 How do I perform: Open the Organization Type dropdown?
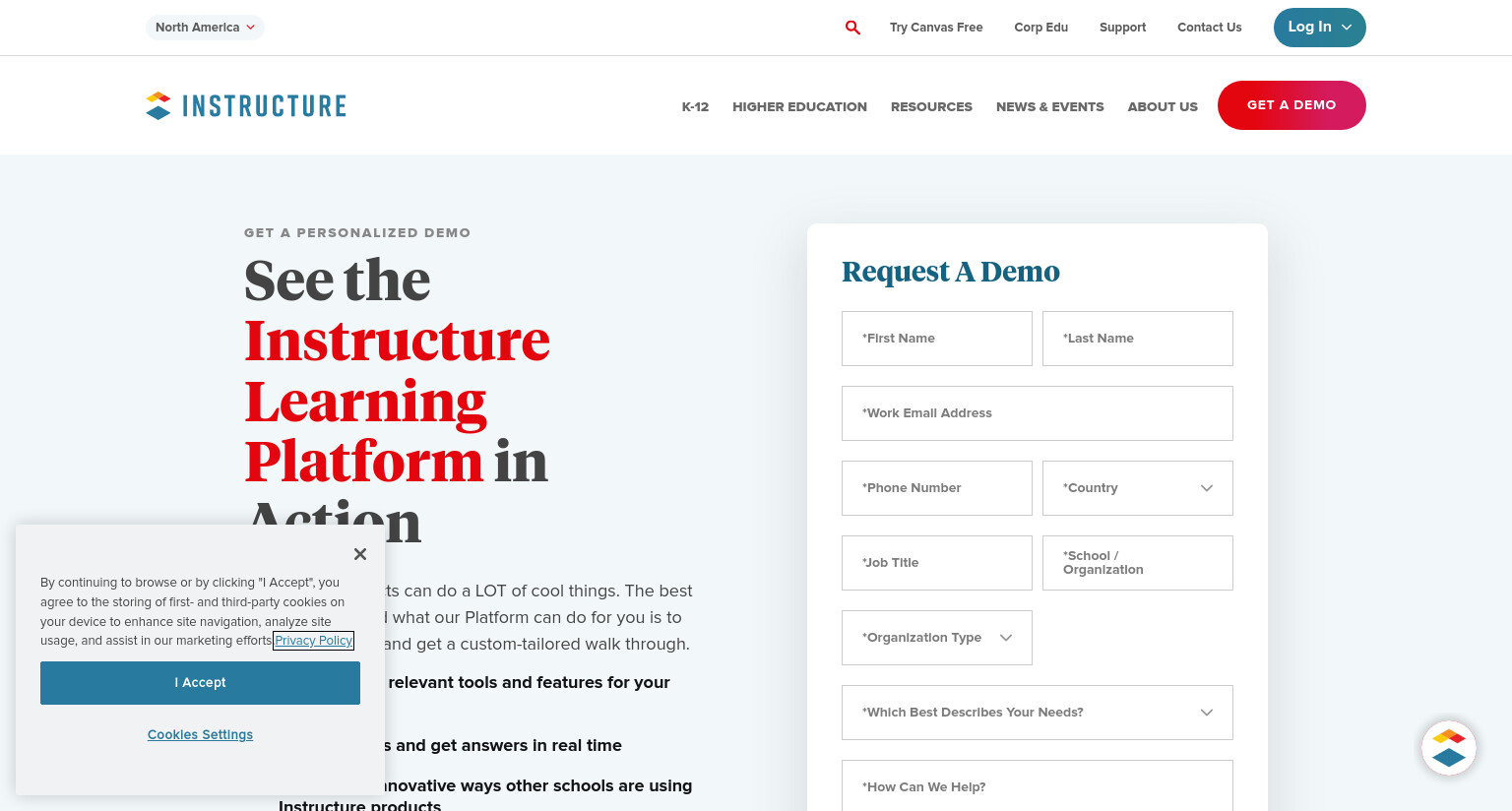(x=937, y=638)
